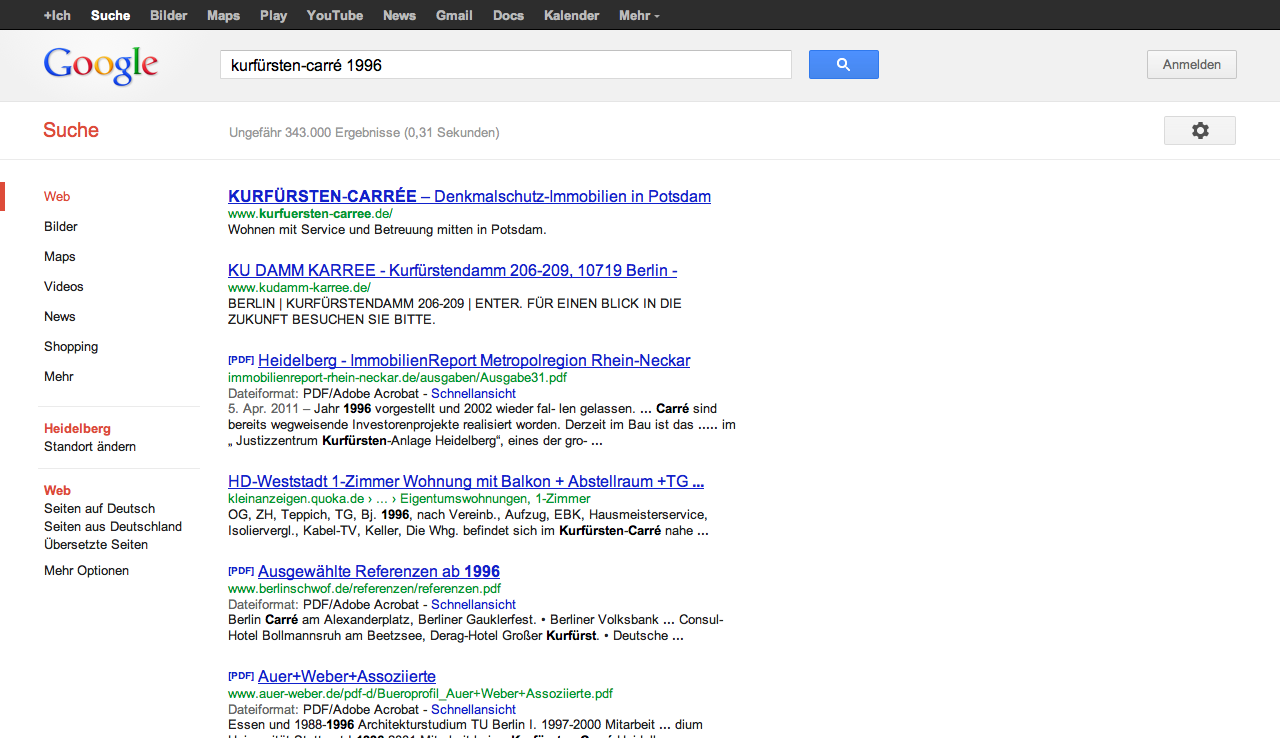Viewport: 1280px width, 738px height.
Task: Open Docs in the top bar
Action: [508, 15]
